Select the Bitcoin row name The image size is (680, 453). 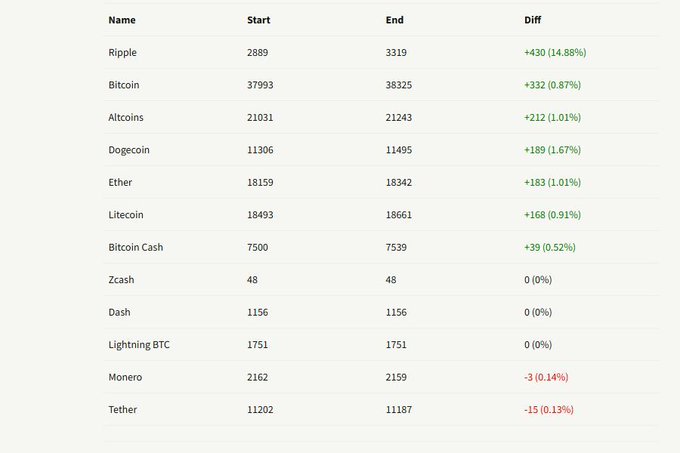(124, 85)
